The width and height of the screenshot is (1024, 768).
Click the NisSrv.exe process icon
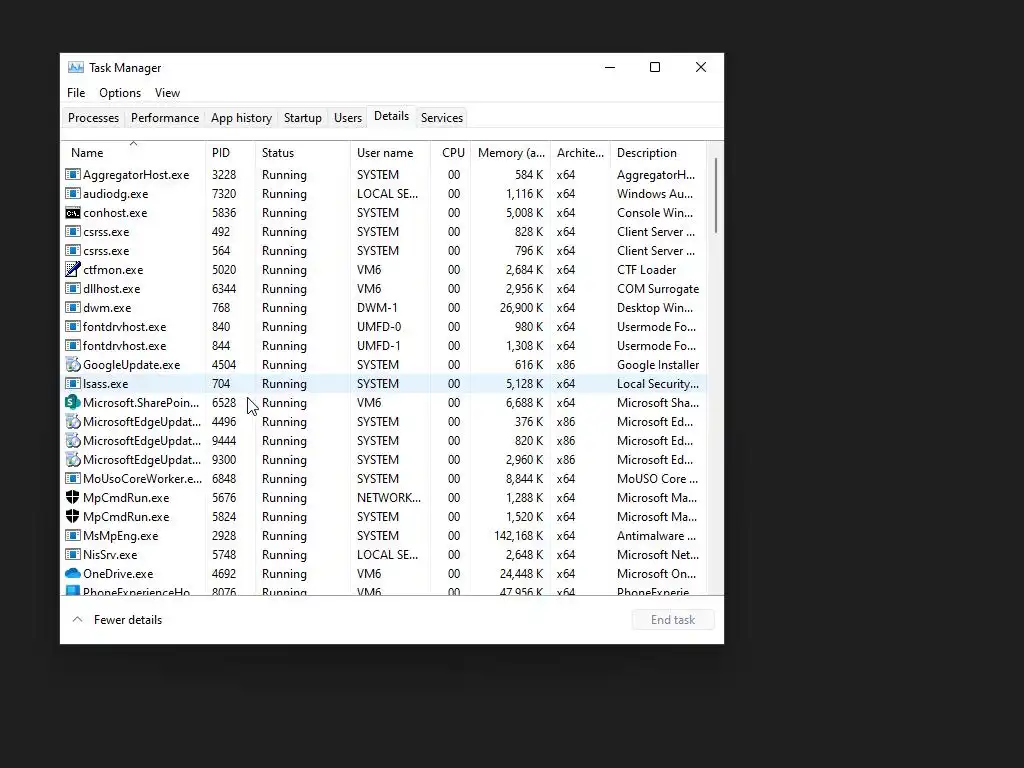pyautogui.click(x=72, y=554)
